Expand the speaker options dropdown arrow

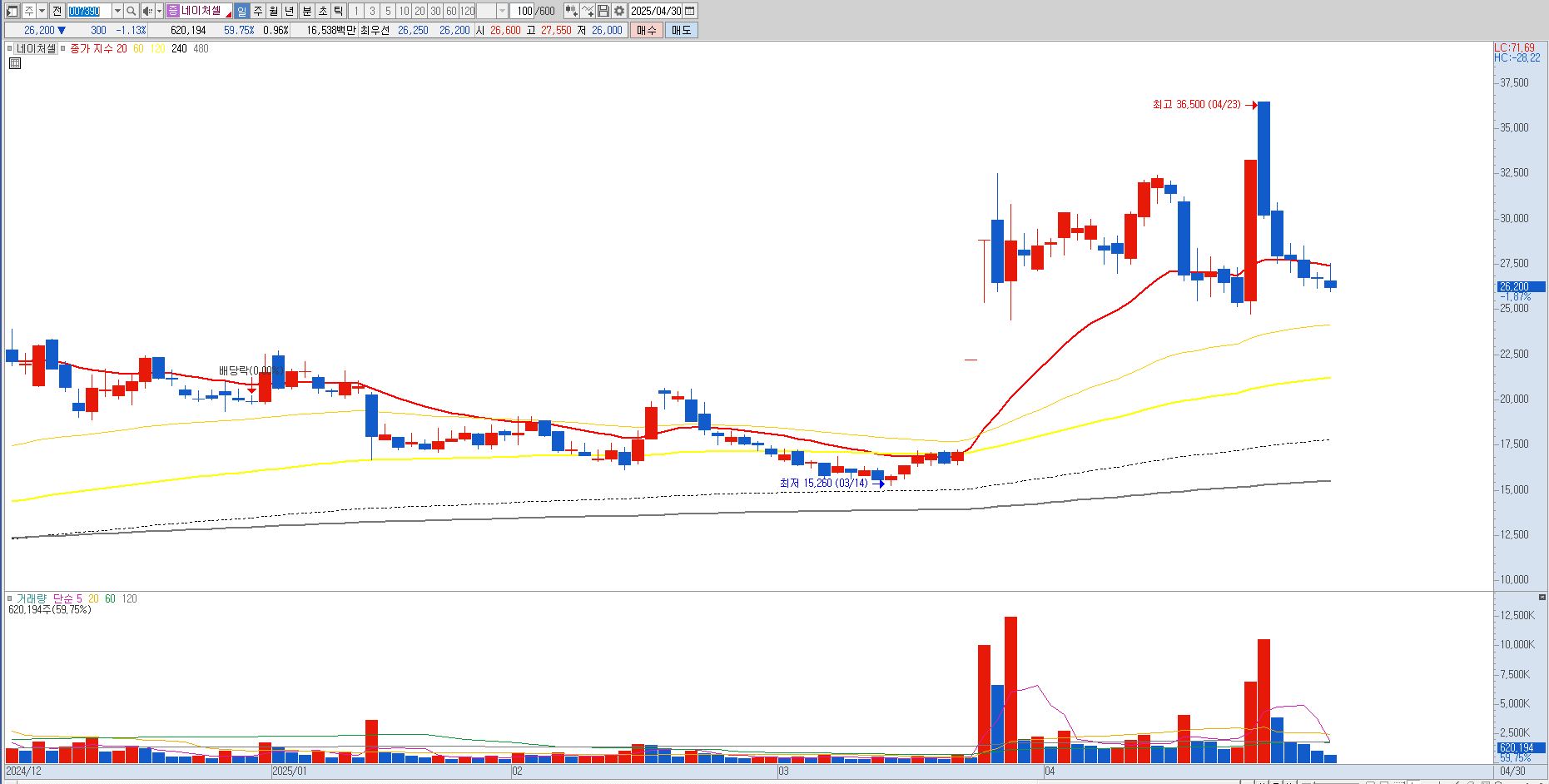159,11
